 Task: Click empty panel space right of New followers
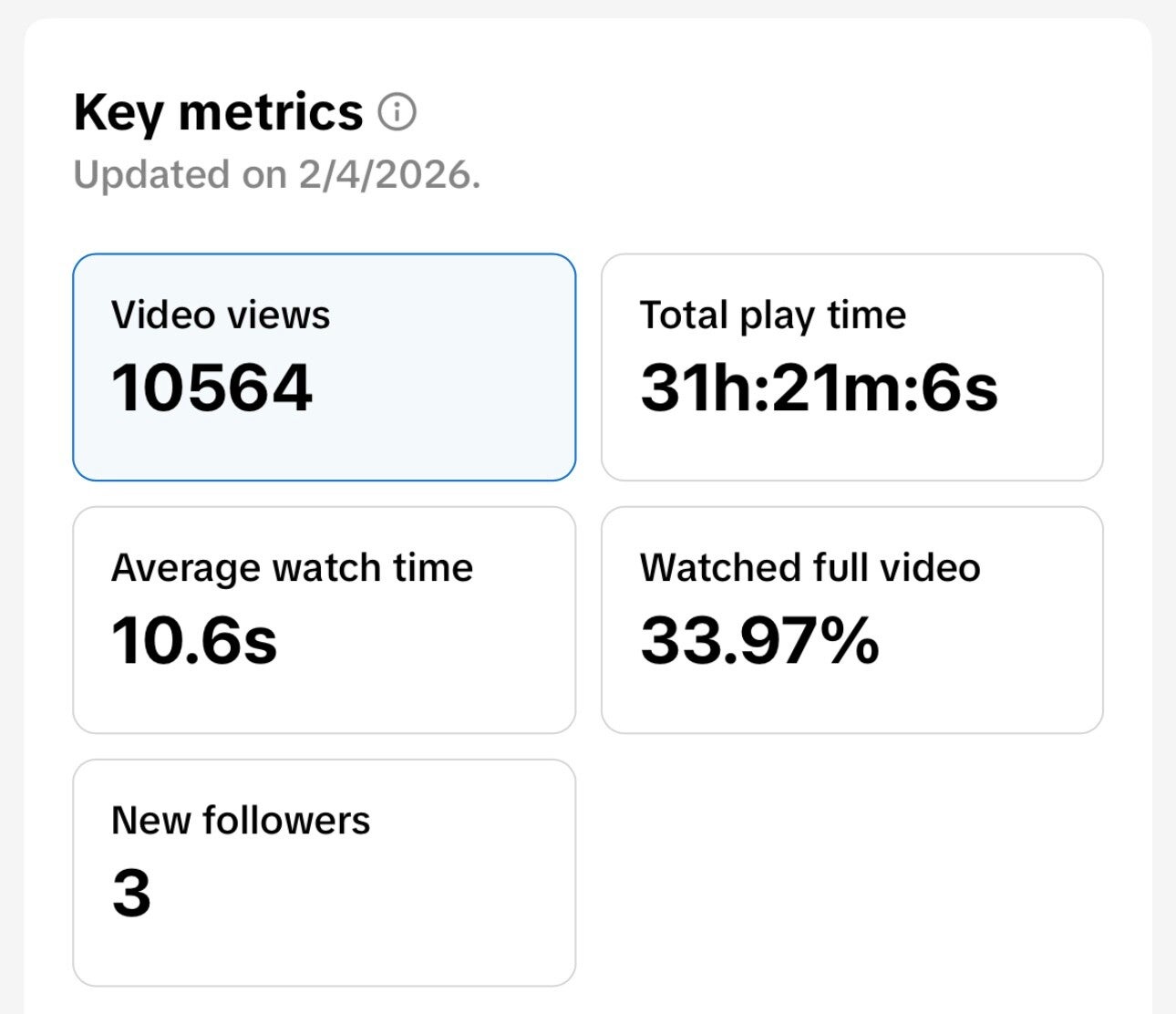pyautogui.click(x=852, y=873)
